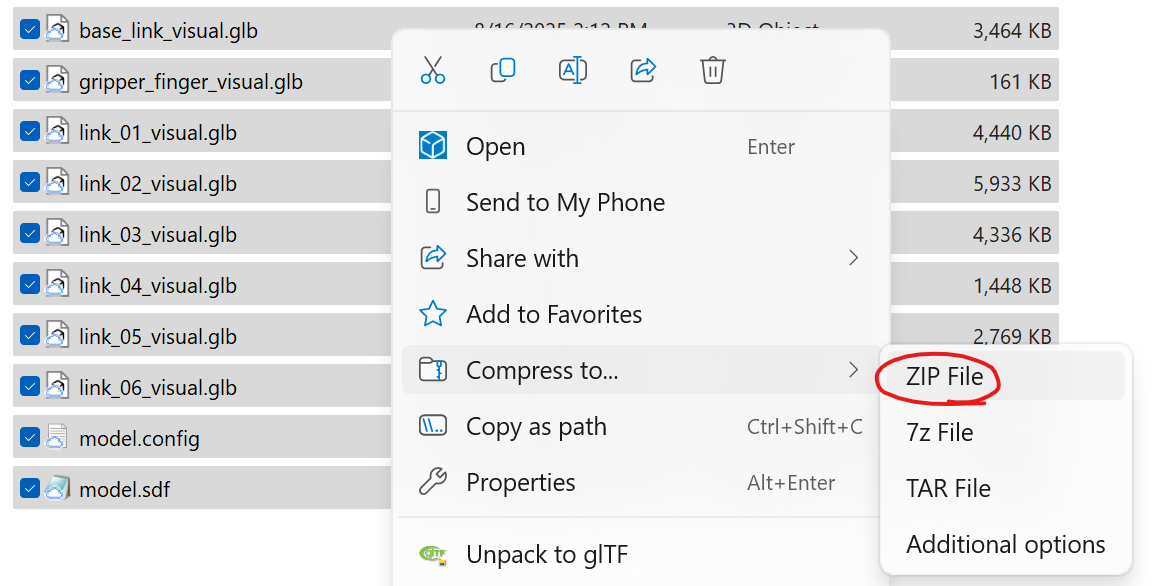The width and height of the screenshot is (1159, 586).
Task: Click the Add to Favorites star icon
Action: click(432, 314)
